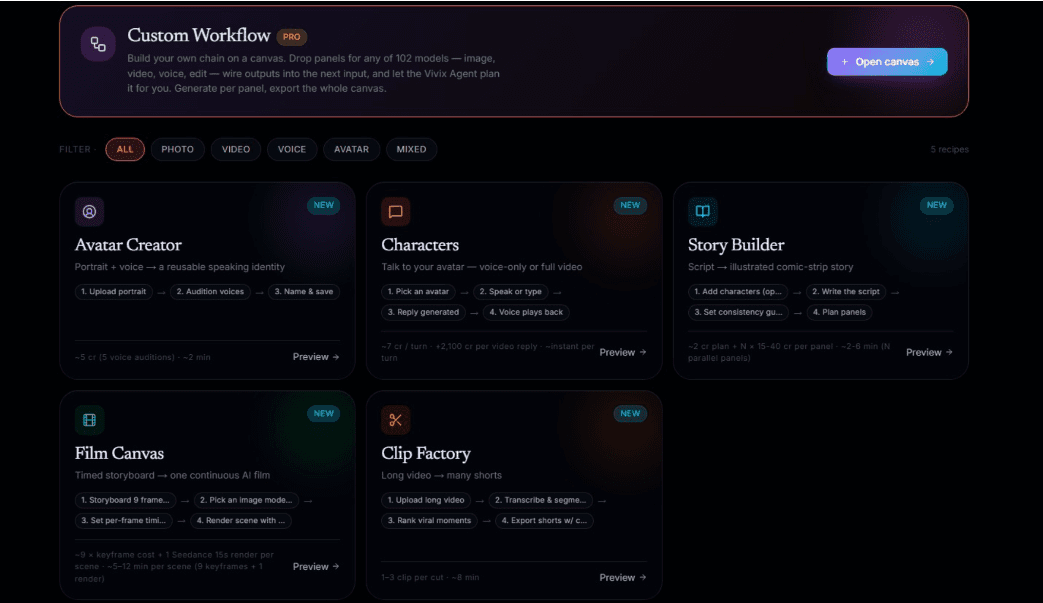1043x603 pixels.
Task: Click the PRO badge beside Custom Workflow
Action: (x=291, y=37)
